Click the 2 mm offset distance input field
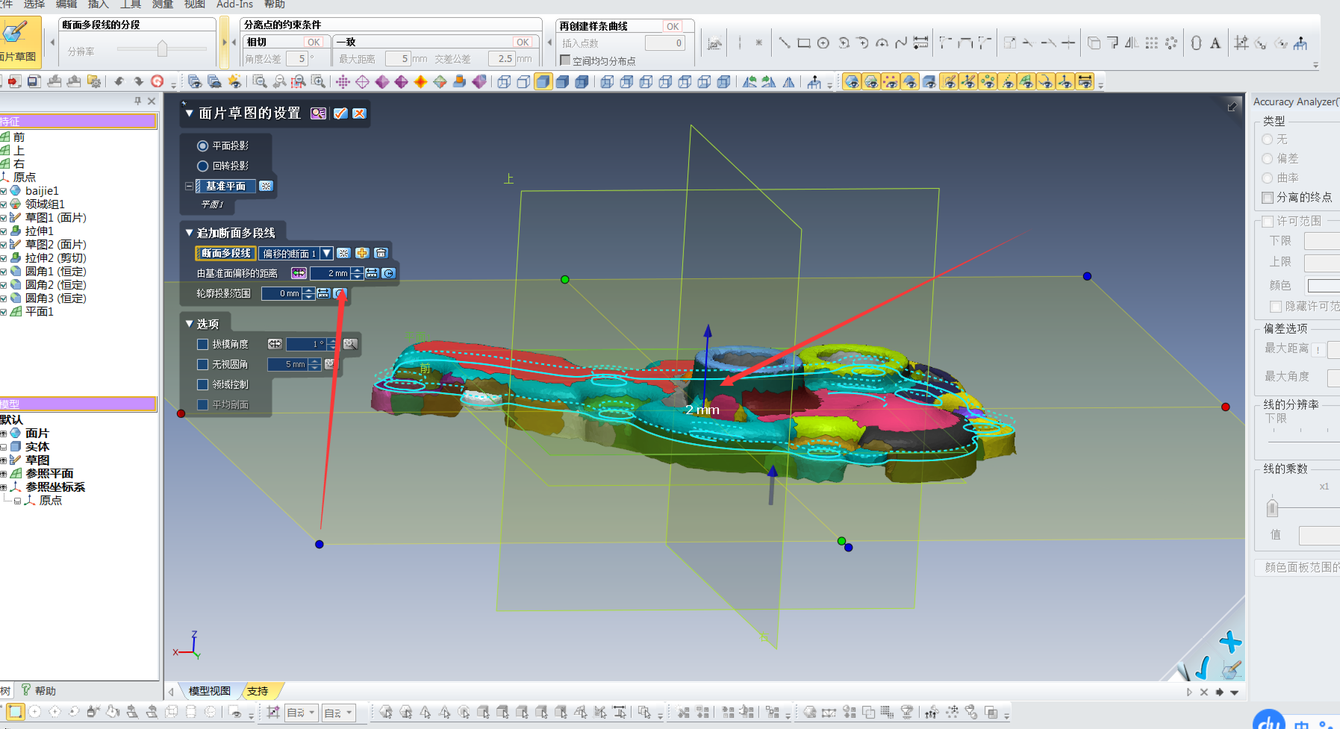1340x729 pixels. [331, 273]
